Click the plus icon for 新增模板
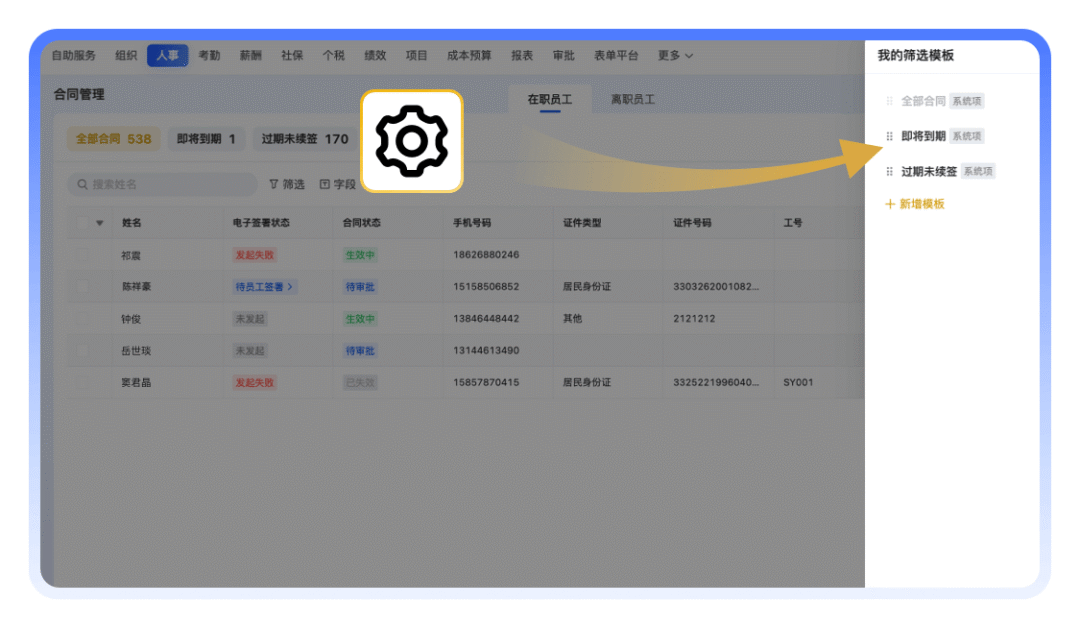Image resolution: width=1080 pixels, height=628 pixels. (890, 204)
